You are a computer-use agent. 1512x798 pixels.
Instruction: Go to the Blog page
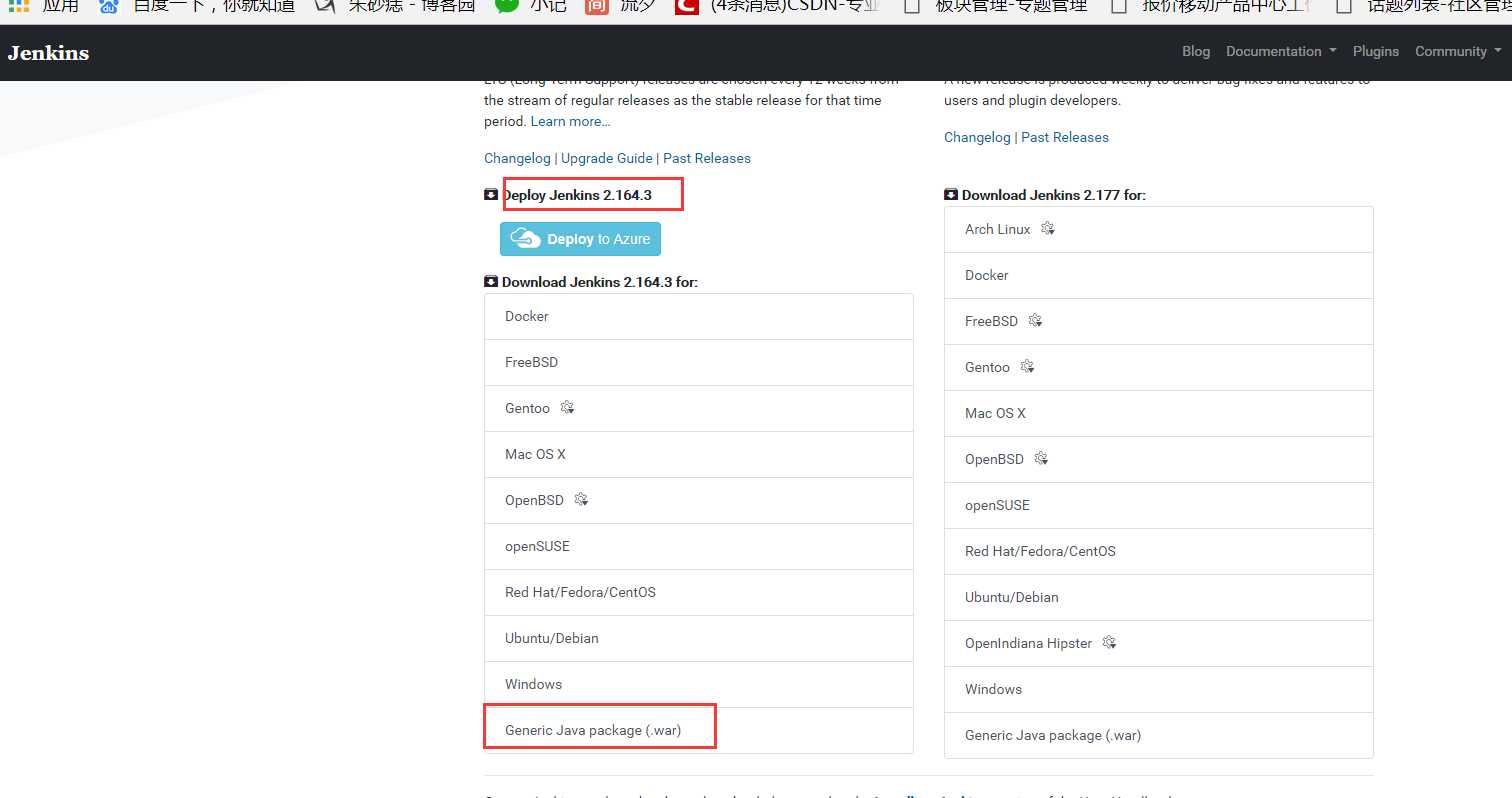[x=1196, y=51]
